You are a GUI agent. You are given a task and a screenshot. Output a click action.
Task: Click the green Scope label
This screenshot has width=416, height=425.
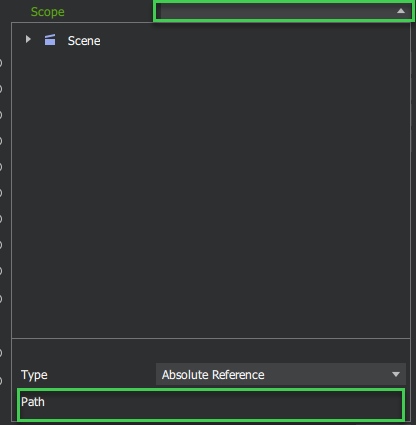[x=48, y=12]
